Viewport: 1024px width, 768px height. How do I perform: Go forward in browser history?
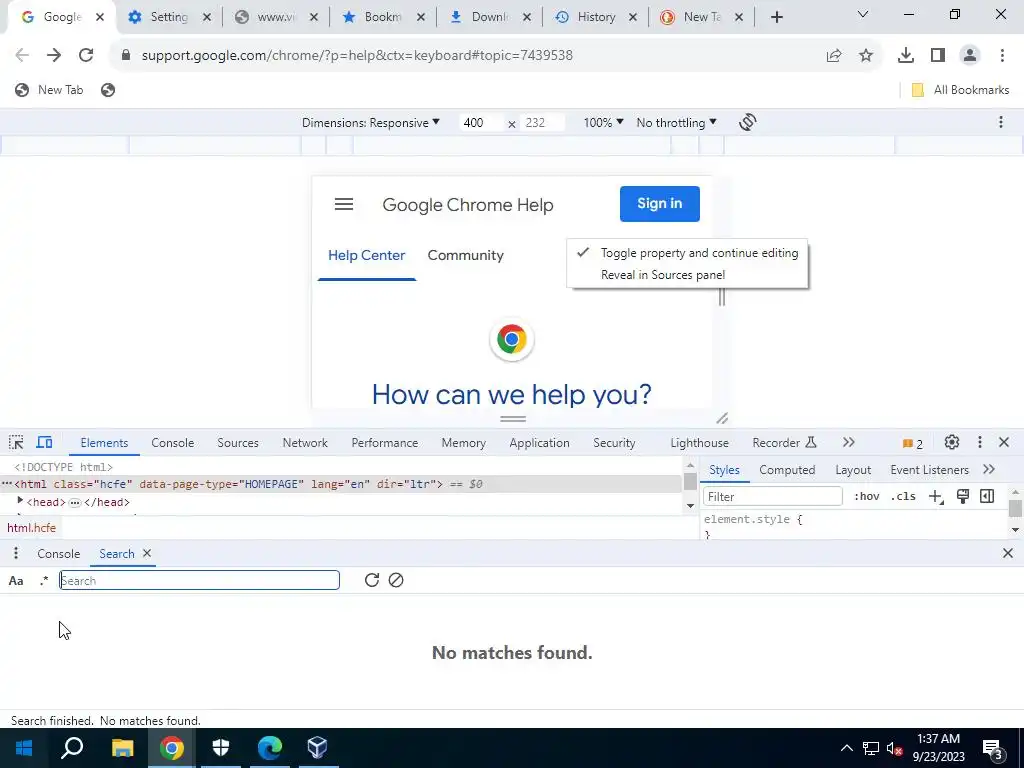(54, 56)
